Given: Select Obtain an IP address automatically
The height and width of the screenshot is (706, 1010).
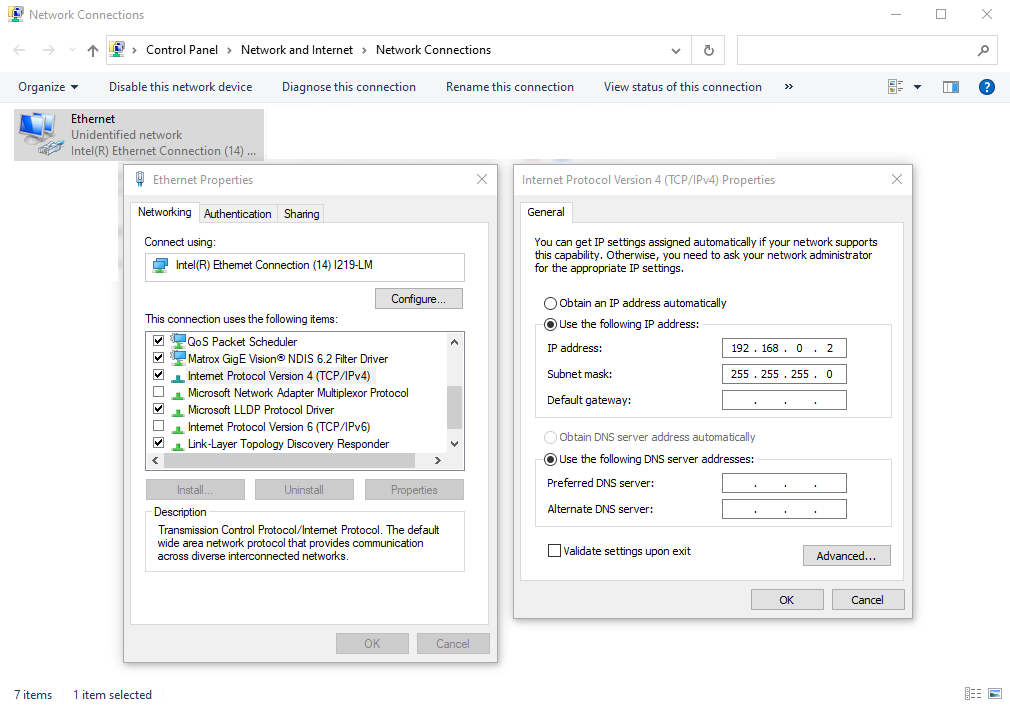Looking at the screenshot, I should 550,303.
